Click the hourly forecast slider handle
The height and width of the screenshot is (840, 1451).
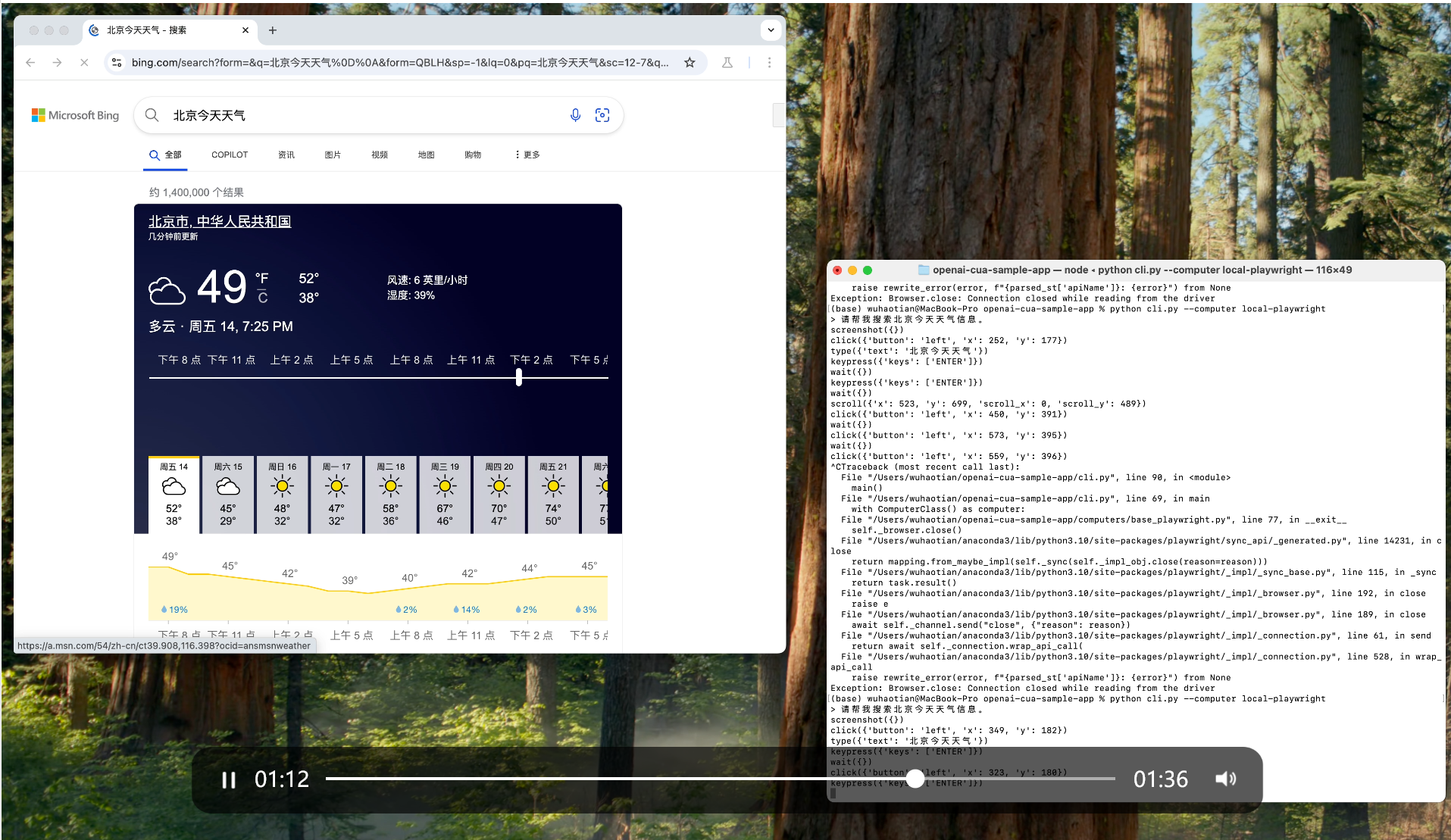519,377
